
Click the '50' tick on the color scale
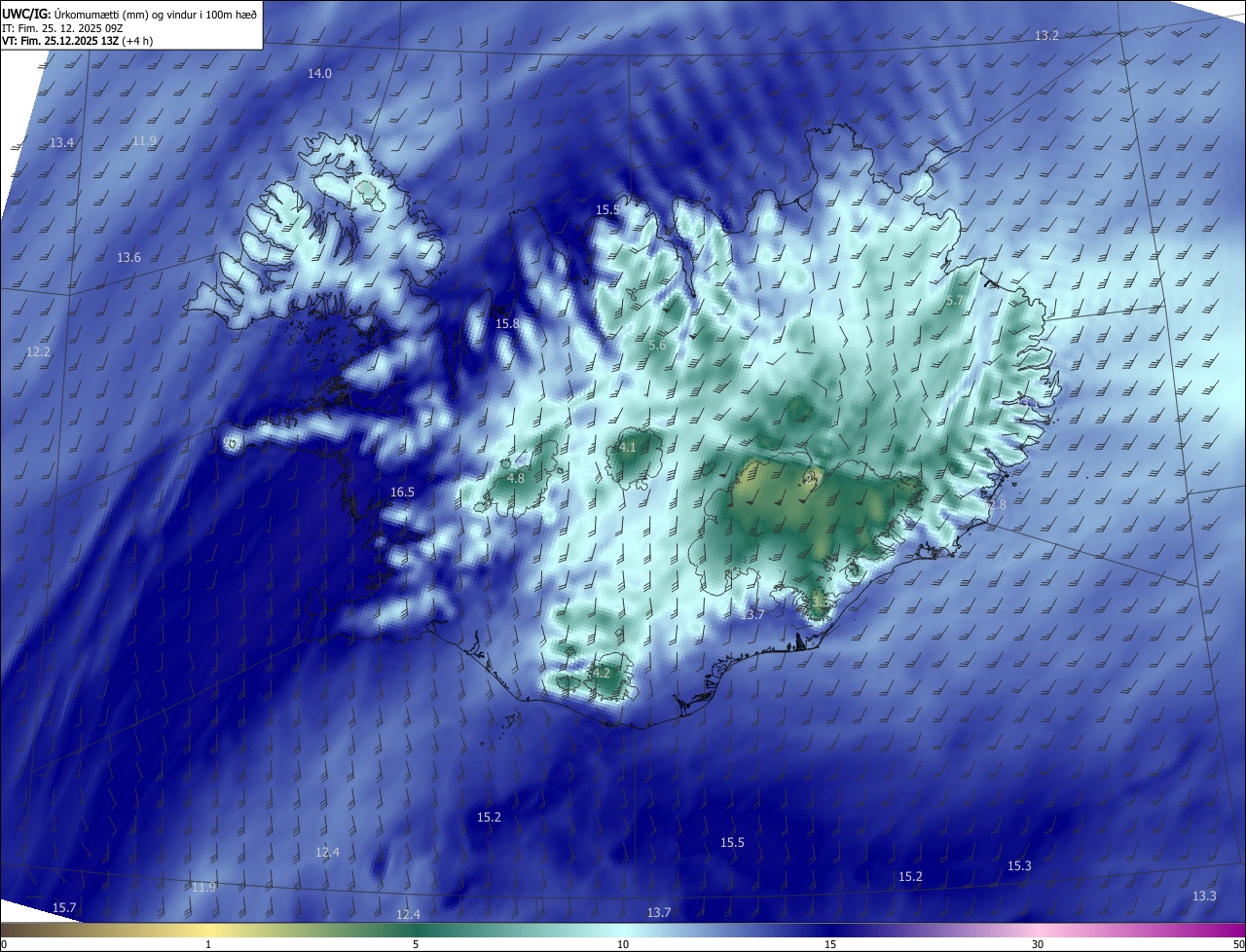tap(1238, 945)
